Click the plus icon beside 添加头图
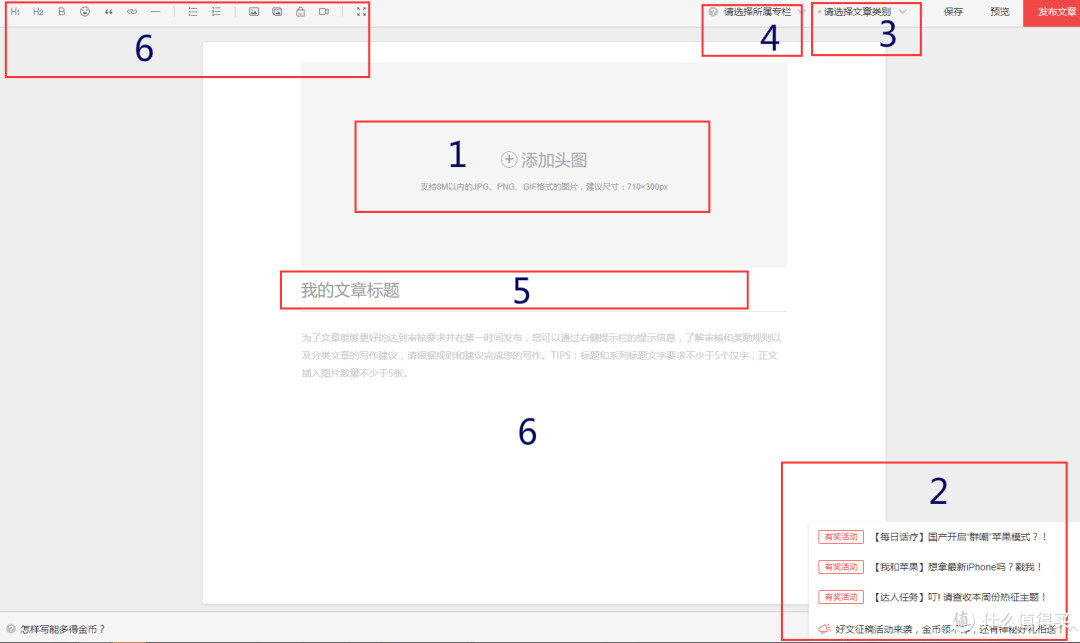 point(508,160)
